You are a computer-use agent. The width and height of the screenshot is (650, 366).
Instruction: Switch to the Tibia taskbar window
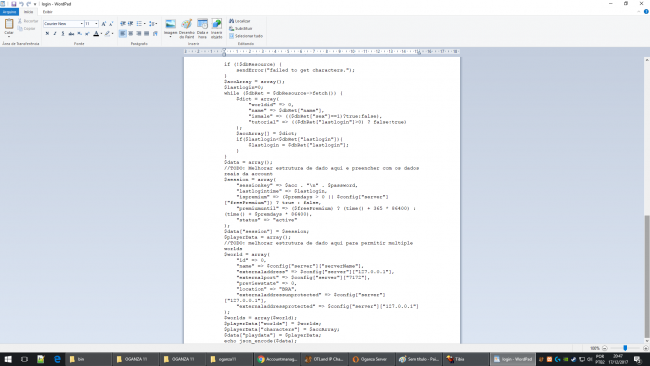466,359
